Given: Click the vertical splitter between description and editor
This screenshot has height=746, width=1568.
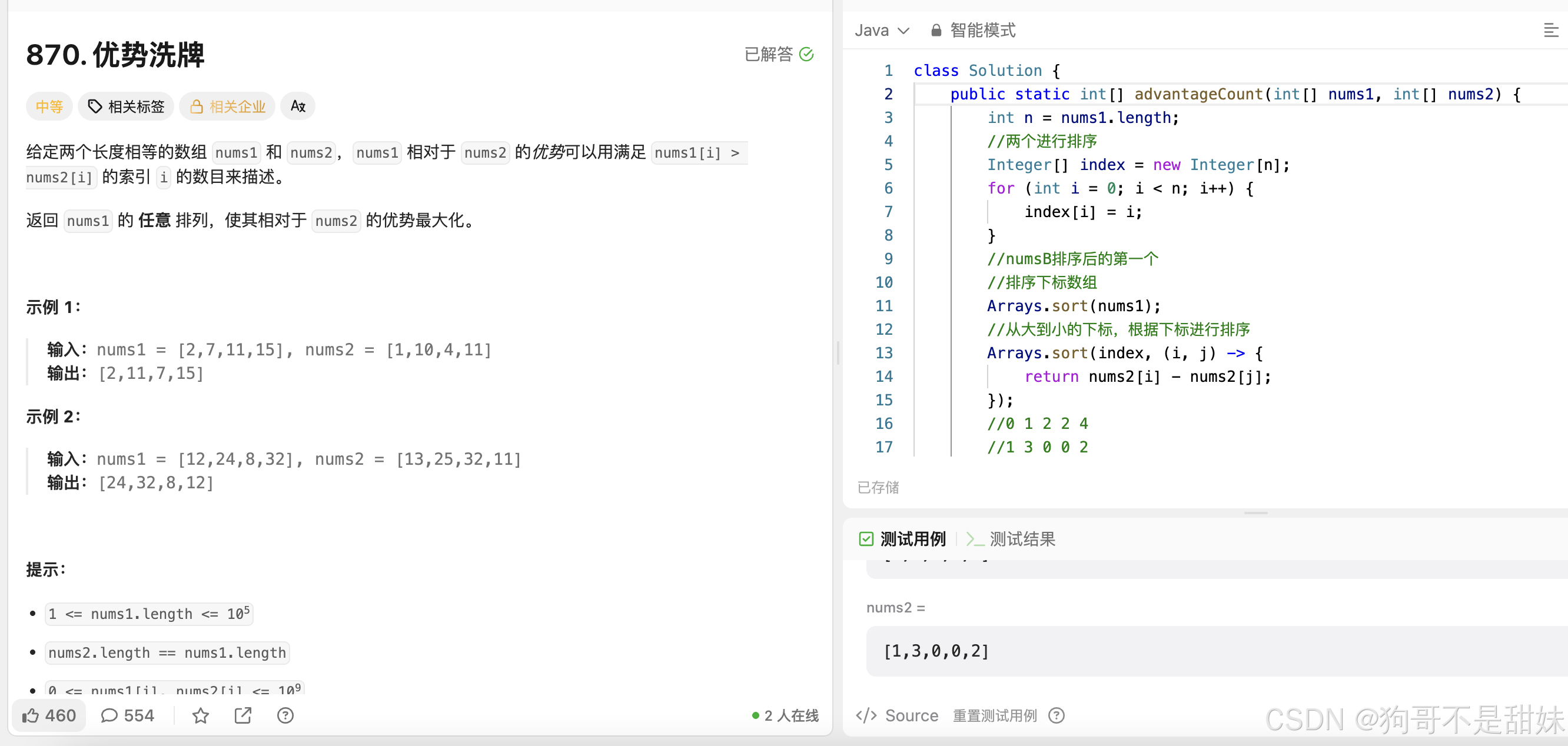Looking at the screenshot, I should [x=838, y=353].
